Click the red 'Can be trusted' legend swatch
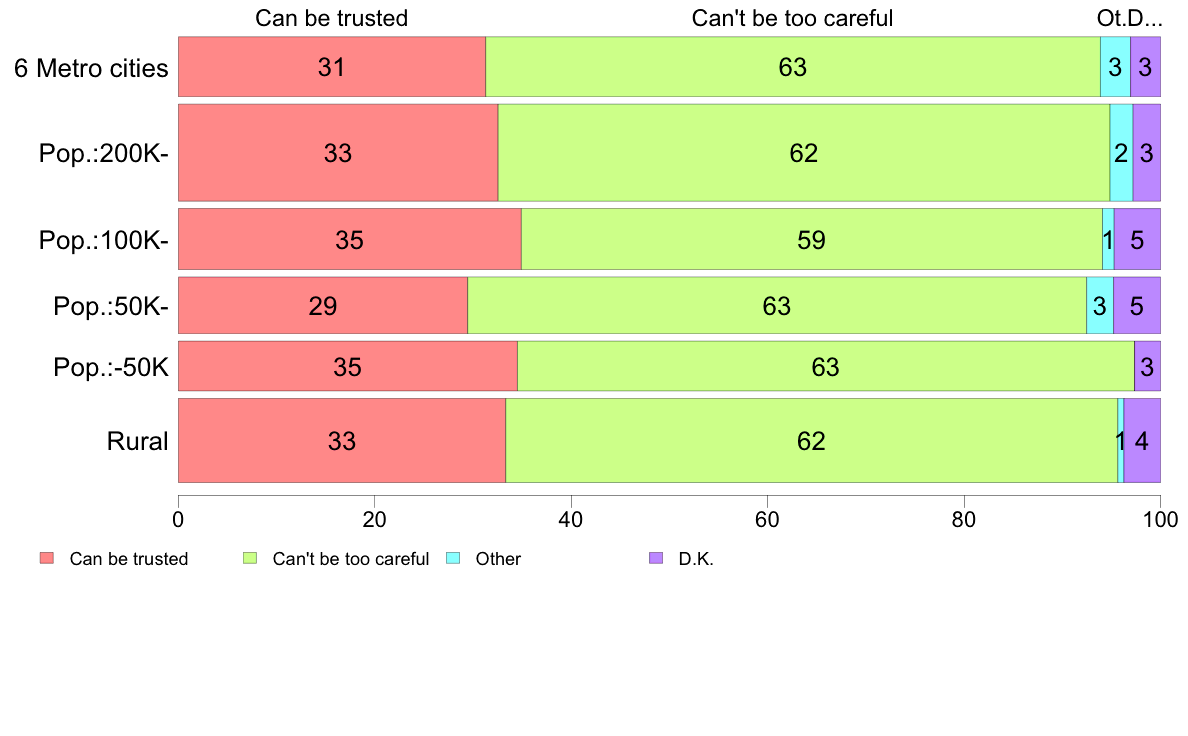This screenshot has width=1188, height=736. [47, 559]
